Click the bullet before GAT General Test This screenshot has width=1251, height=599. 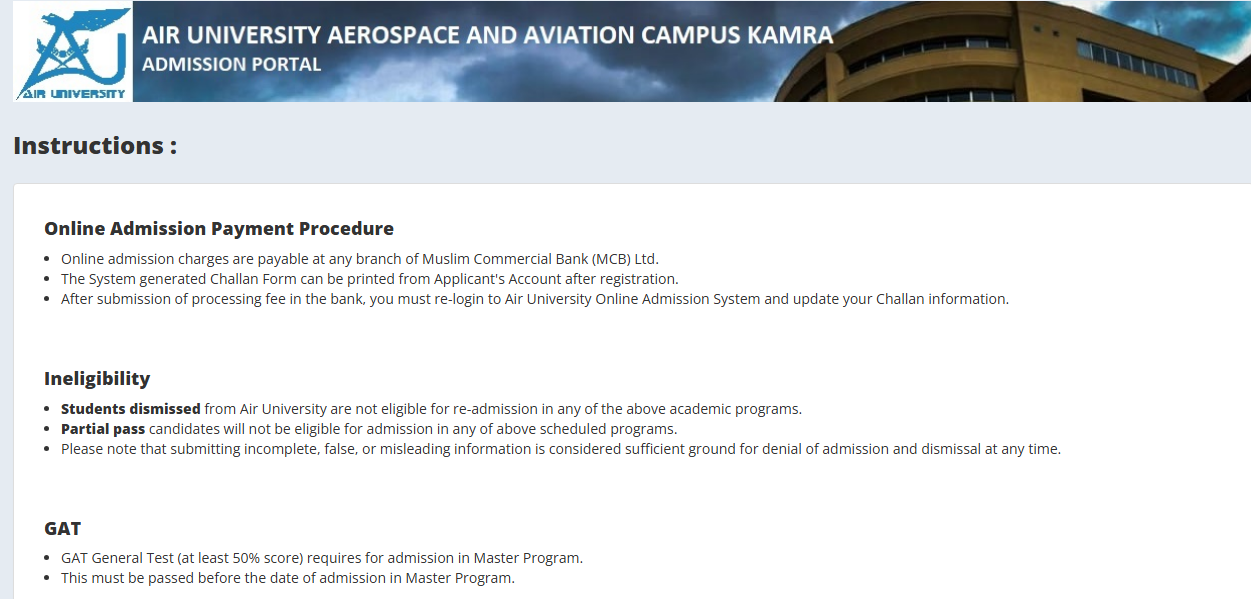(x=49, y=558)
